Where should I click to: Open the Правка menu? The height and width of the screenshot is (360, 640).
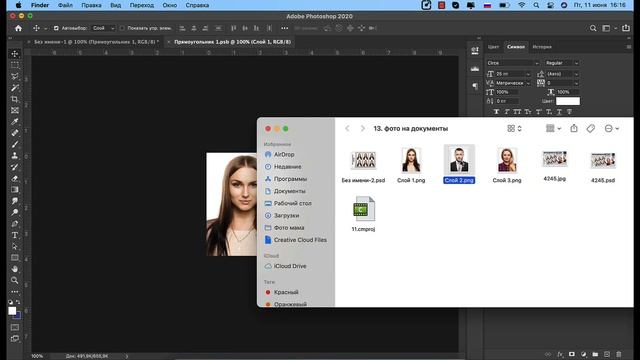coord(91,5)
